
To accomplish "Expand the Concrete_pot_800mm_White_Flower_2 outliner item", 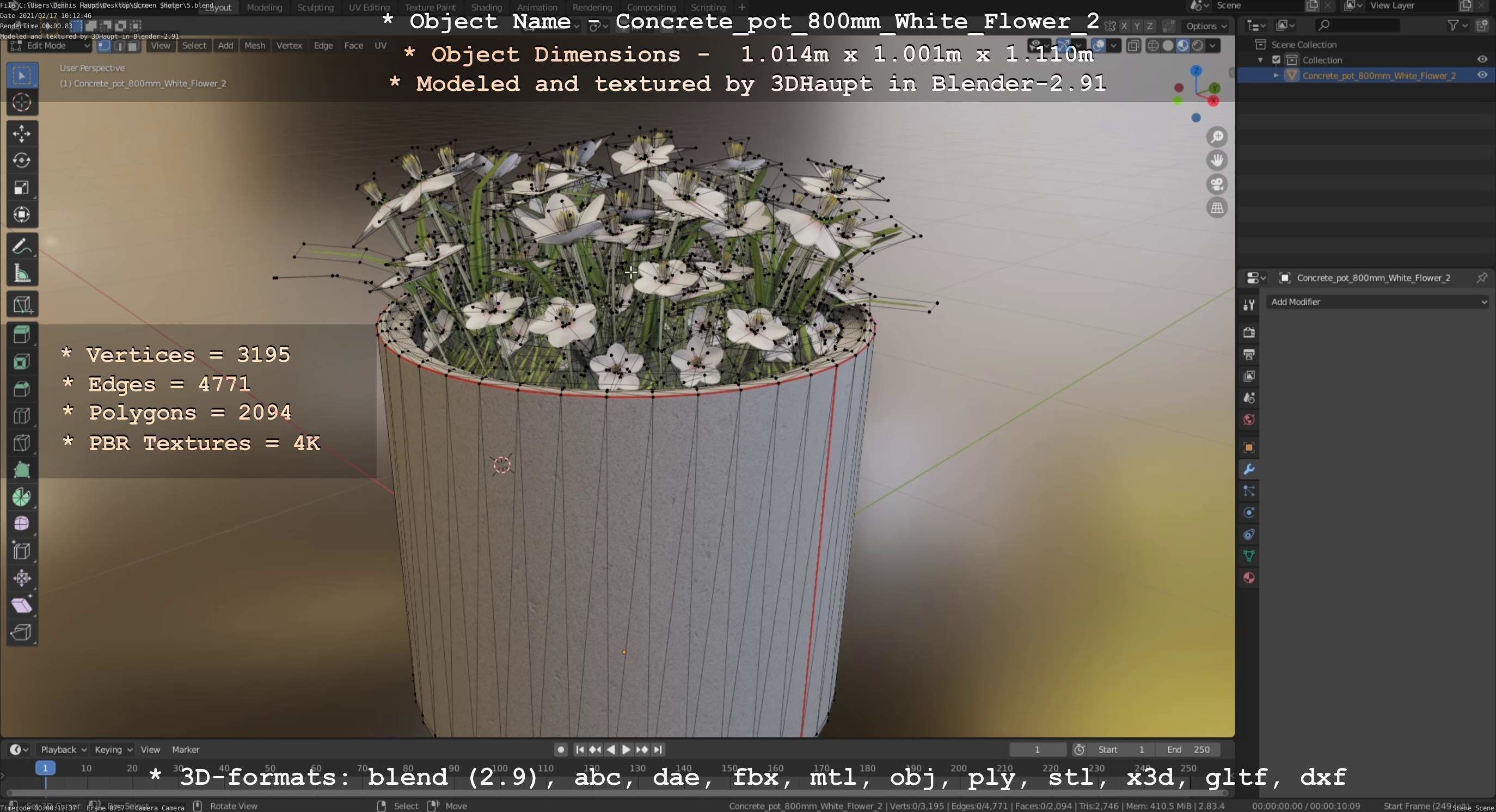I will (1276, 76).
